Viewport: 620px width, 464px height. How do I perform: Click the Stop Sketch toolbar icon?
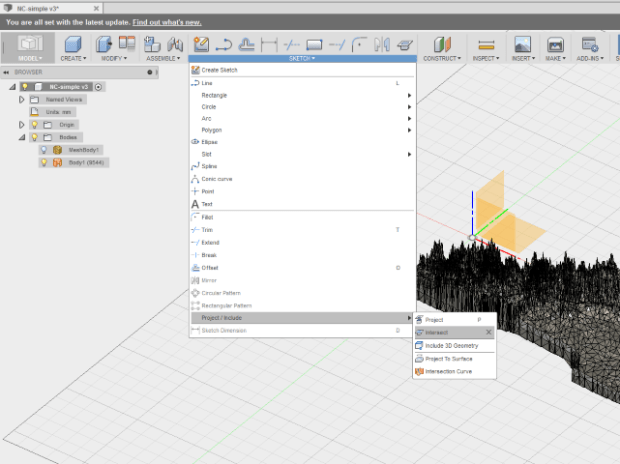(x=405, y=44)
